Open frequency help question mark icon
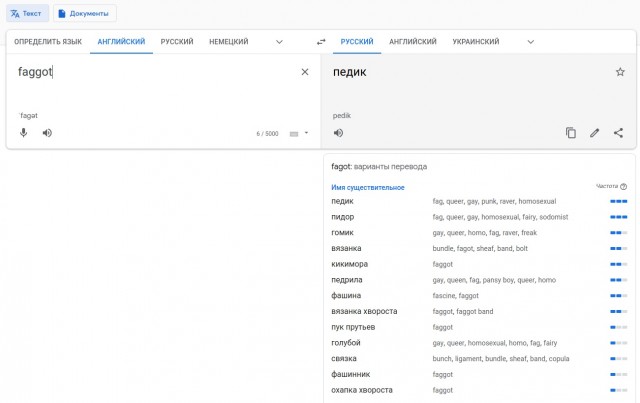 (x=623, y=187)
